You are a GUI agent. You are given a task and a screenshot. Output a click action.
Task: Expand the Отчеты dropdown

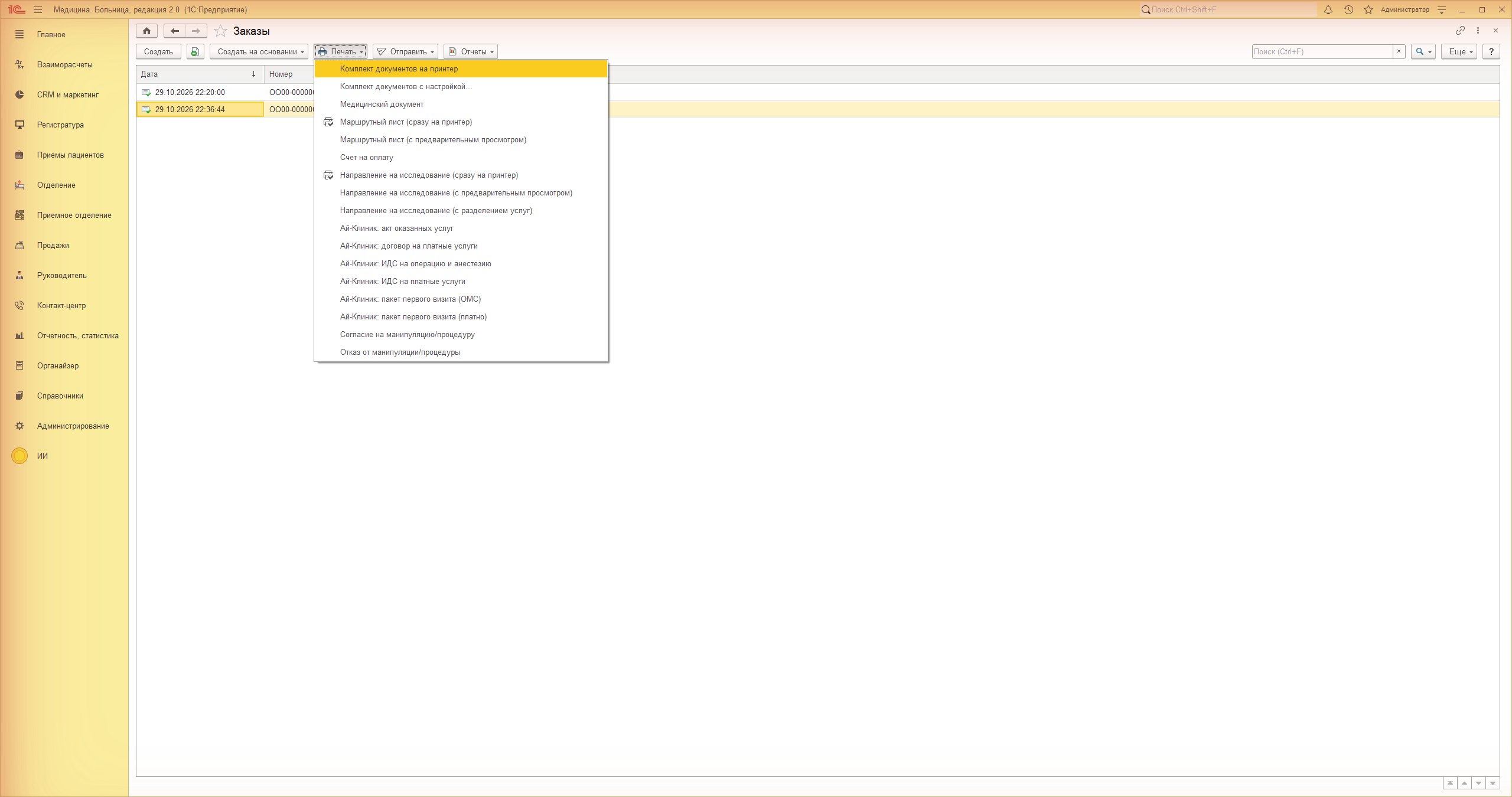pos(470,52)
